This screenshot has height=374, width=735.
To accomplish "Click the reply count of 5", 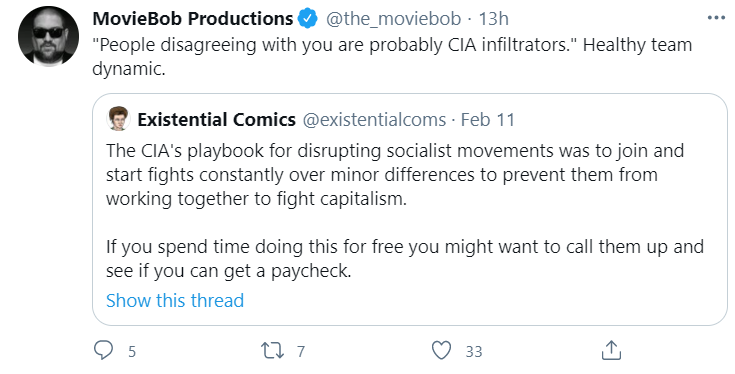I will (x=132, y=352).
